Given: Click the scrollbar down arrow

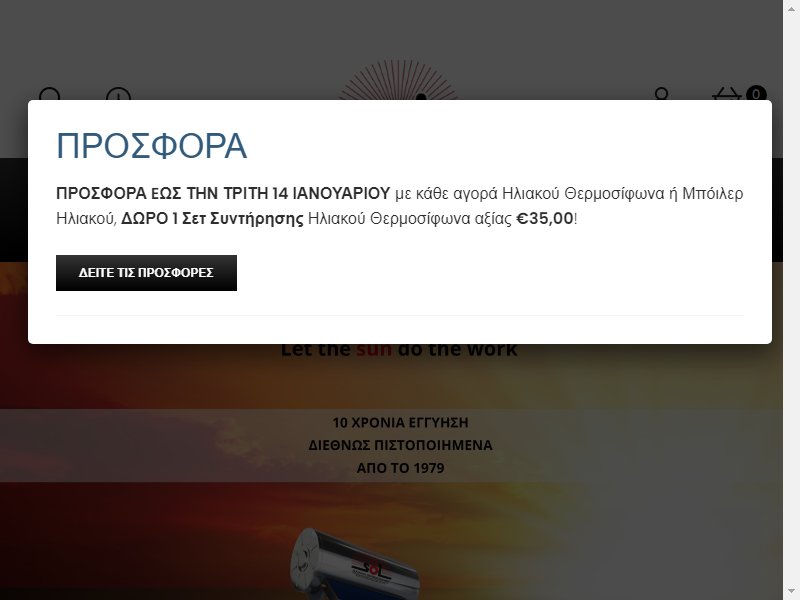Looking at the screenshot, I should pos(791,595).
